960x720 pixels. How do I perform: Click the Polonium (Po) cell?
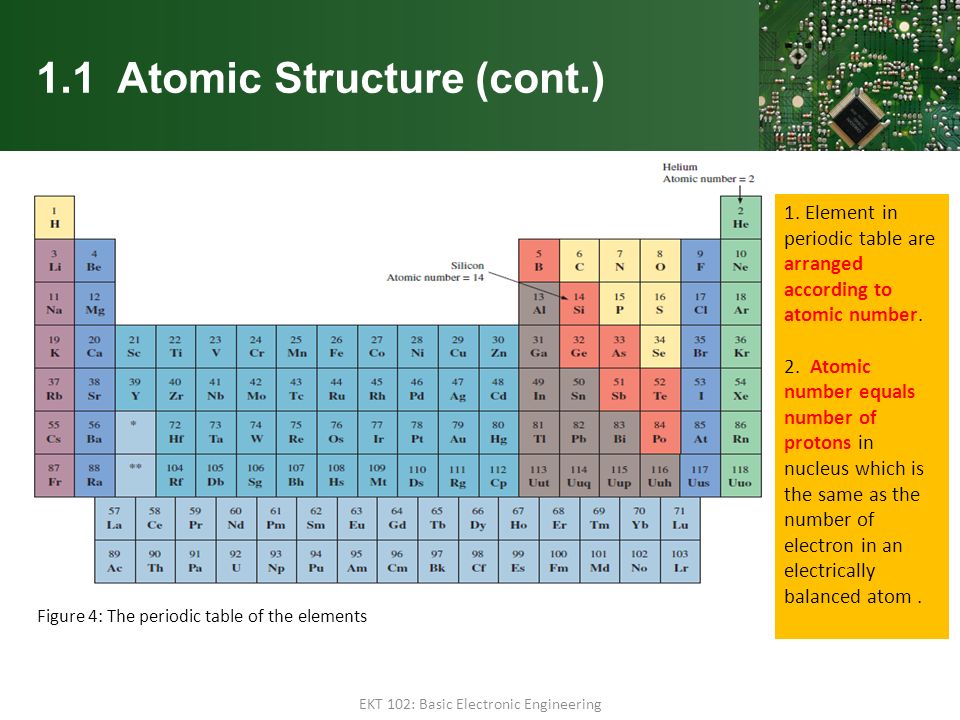pyautogui.click(x=660, y=432)
